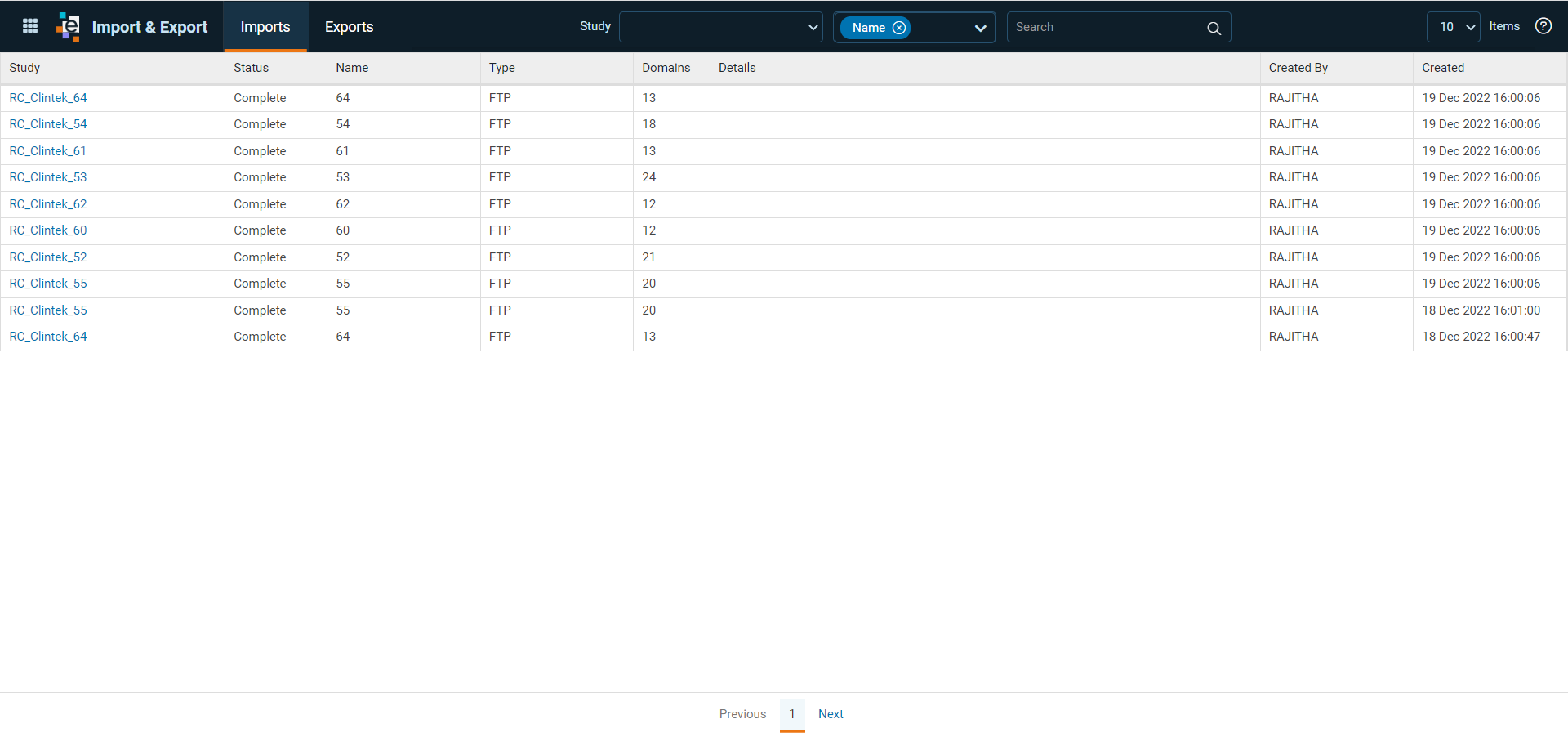Click the Import & Export logo icon
The image size is (1568, 737).
pyautogui.click(x=69, y=27)
